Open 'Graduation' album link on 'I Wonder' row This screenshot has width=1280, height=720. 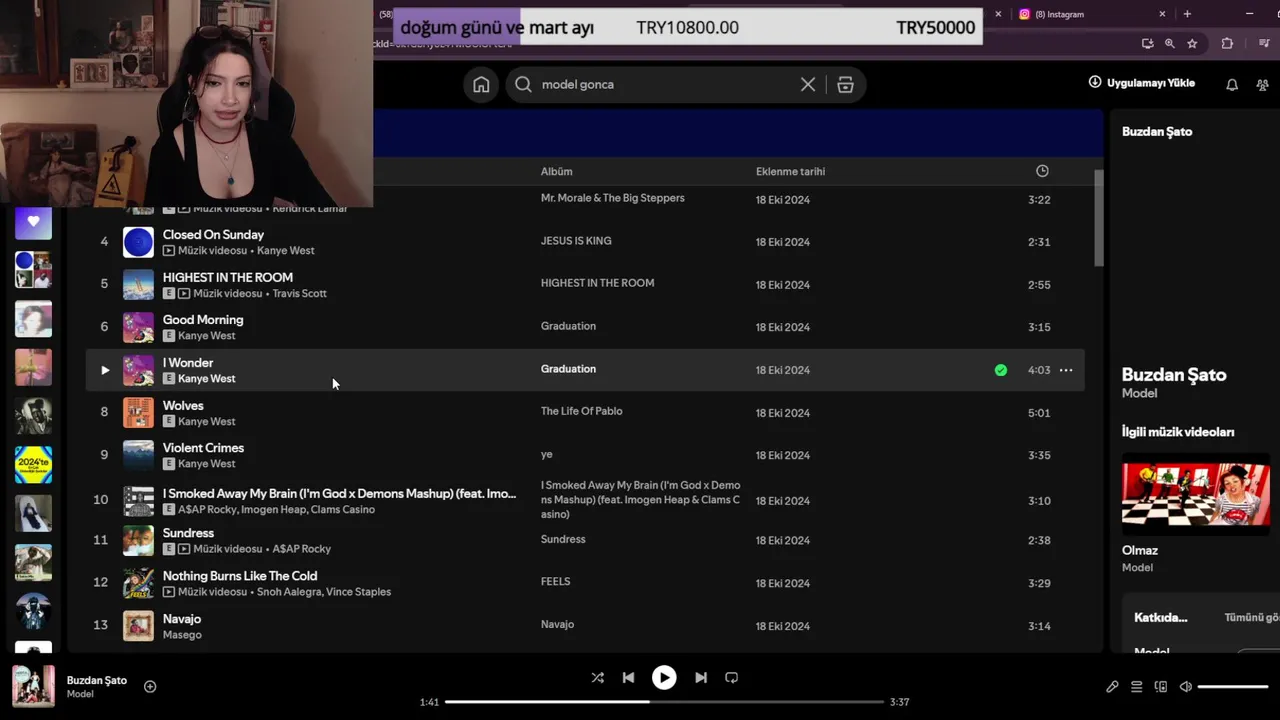pyautogui.click(x=568, y=369)
